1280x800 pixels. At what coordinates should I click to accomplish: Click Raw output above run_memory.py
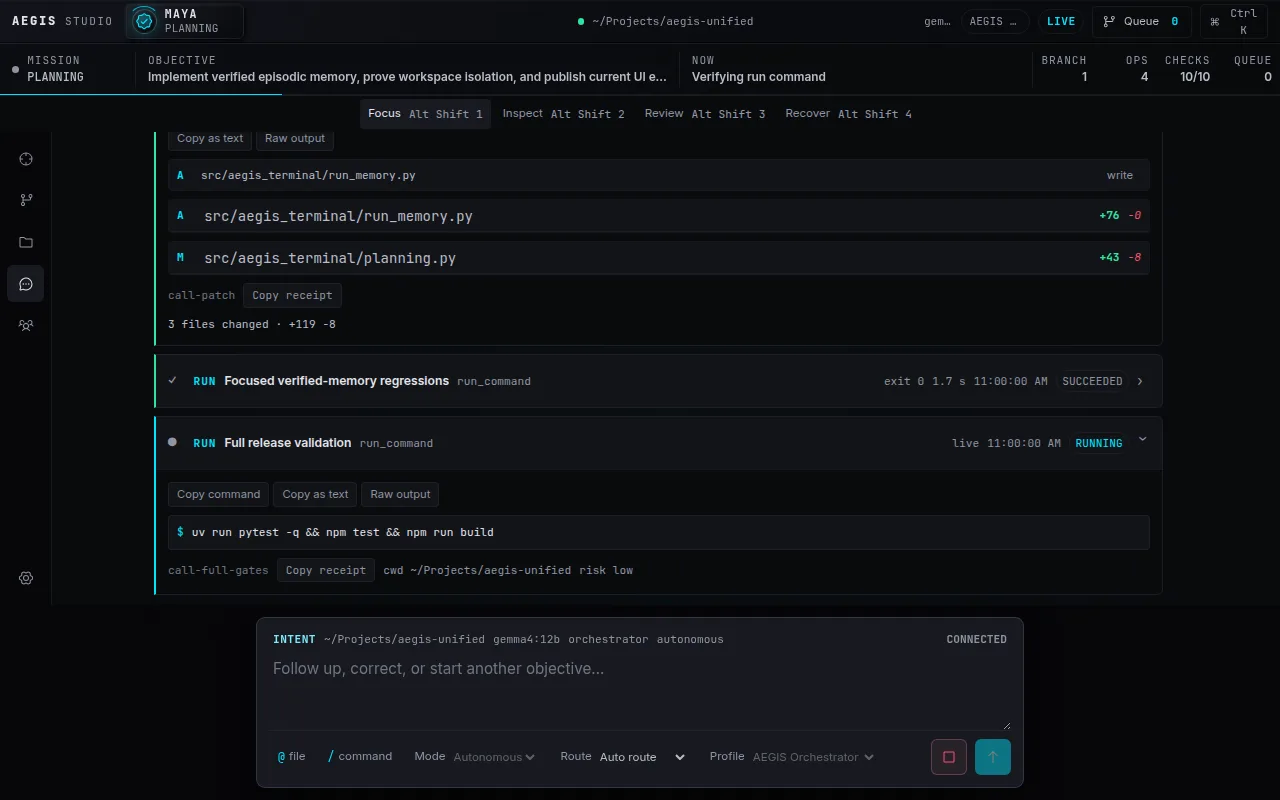tap(295, 138)
